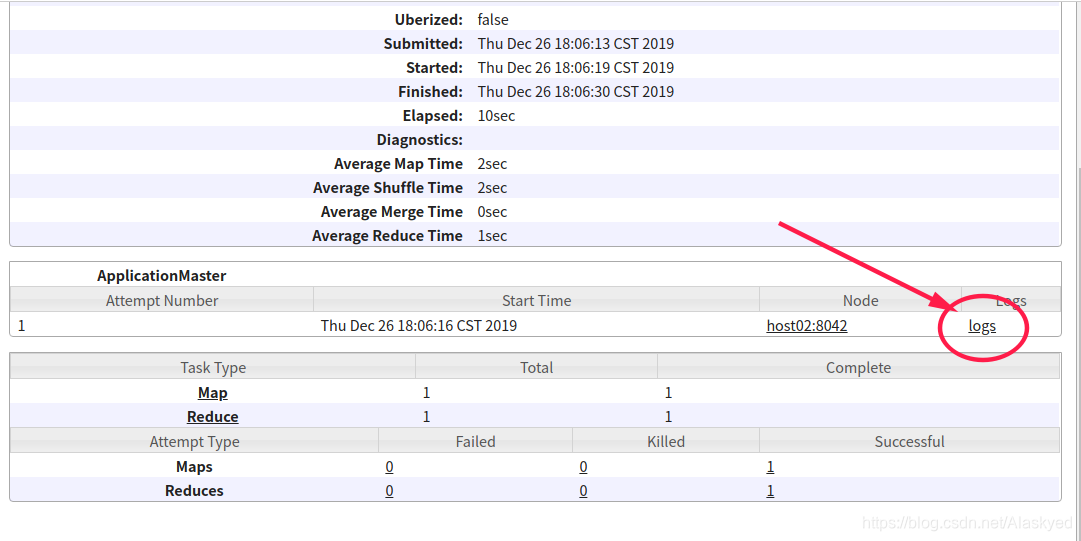Open the failed Maps count link

click(x=390, y=467)
